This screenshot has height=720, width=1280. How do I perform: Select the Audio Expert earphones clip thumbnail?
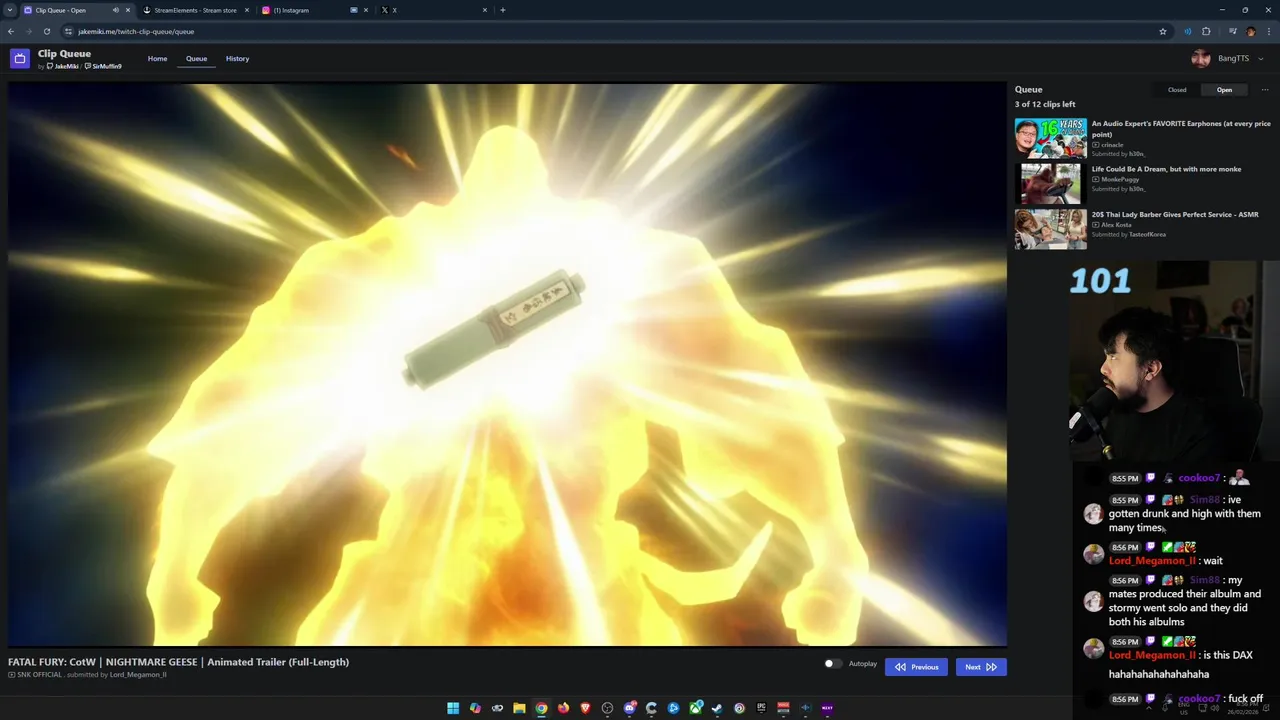1050,138
